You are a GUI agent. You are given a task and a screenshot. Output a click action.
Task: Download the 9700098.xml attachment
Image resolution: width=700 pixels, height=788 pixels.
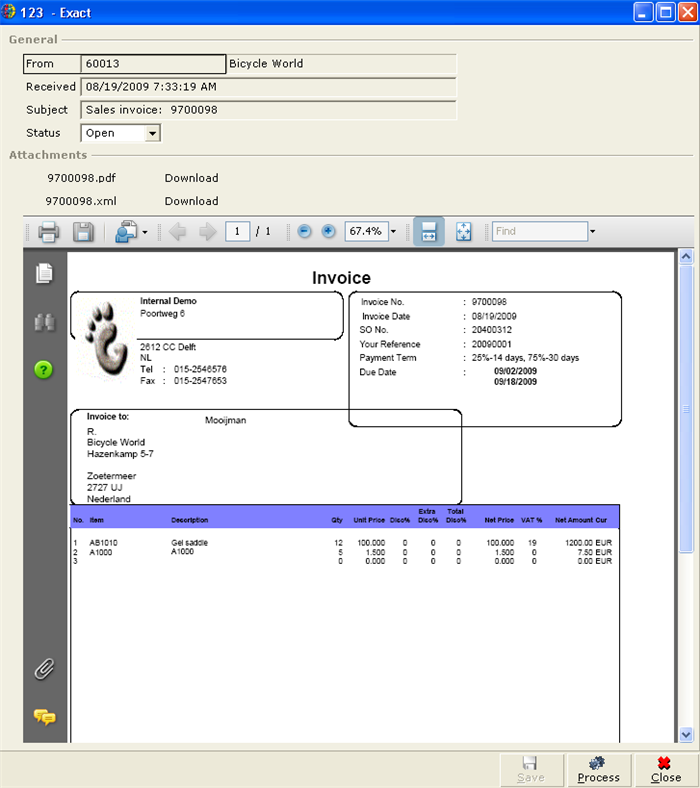[x=191, y=201]
